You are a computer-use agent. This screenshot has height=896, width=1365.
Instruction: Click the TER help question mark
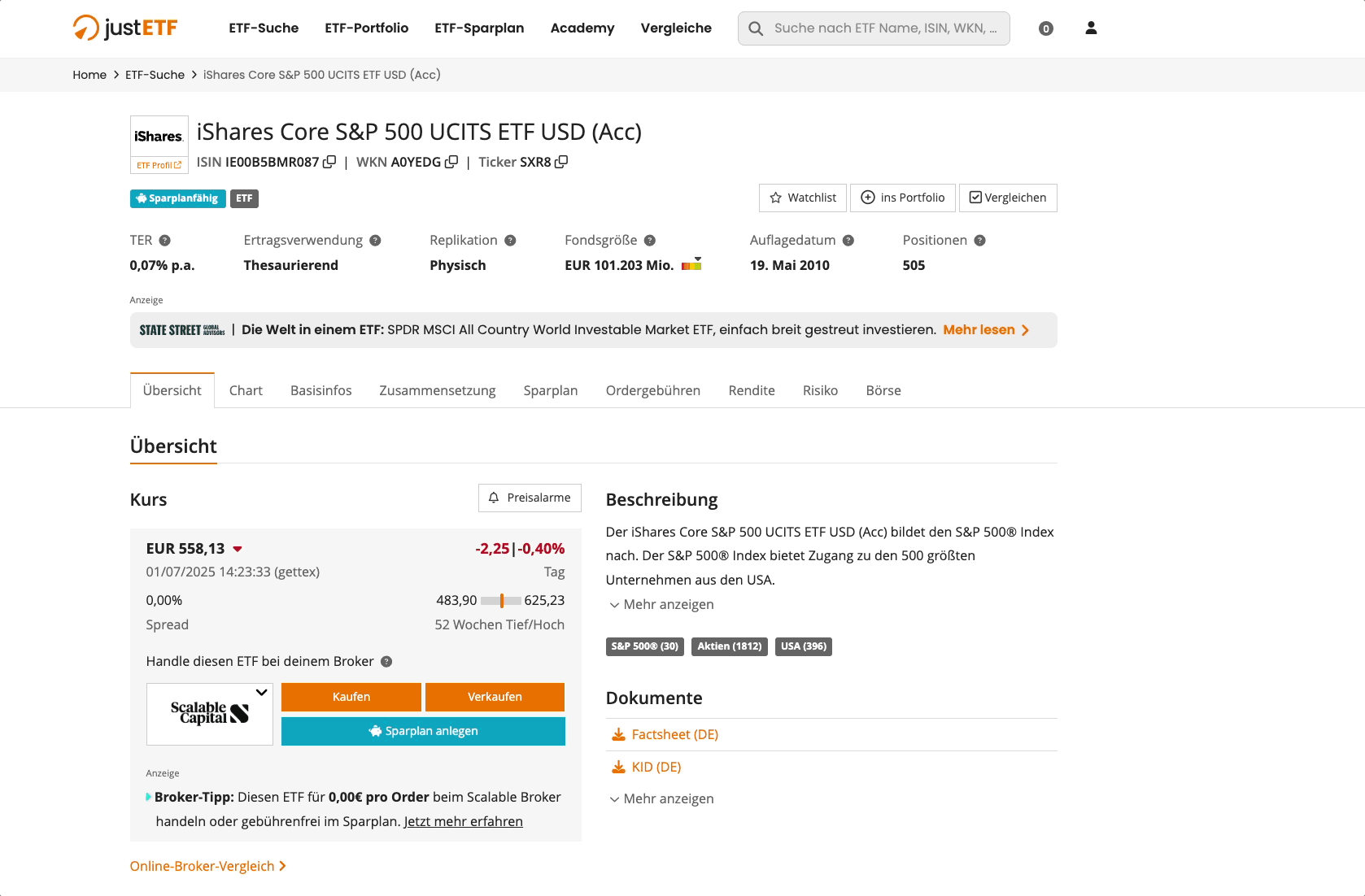[165, 241]
